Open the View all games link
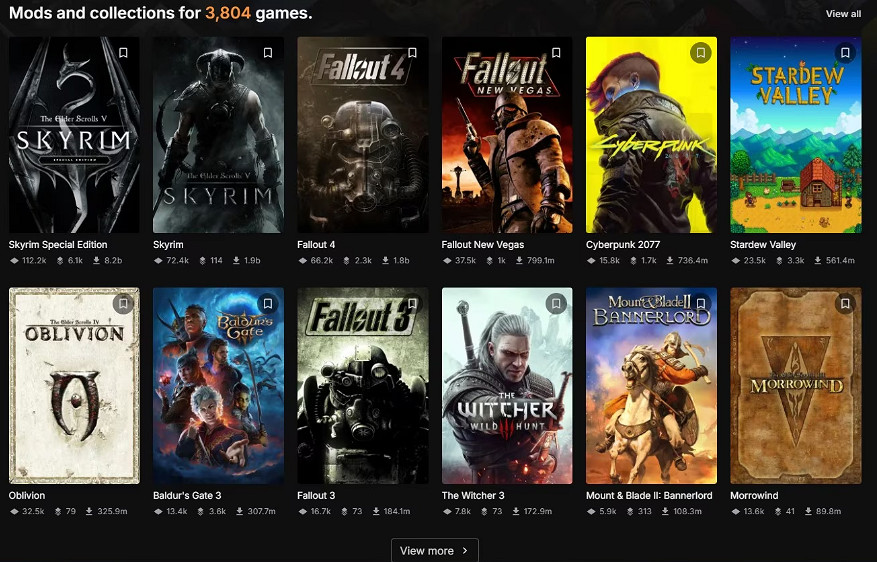This screenshot has height=562, width=877. click(843, 14)
